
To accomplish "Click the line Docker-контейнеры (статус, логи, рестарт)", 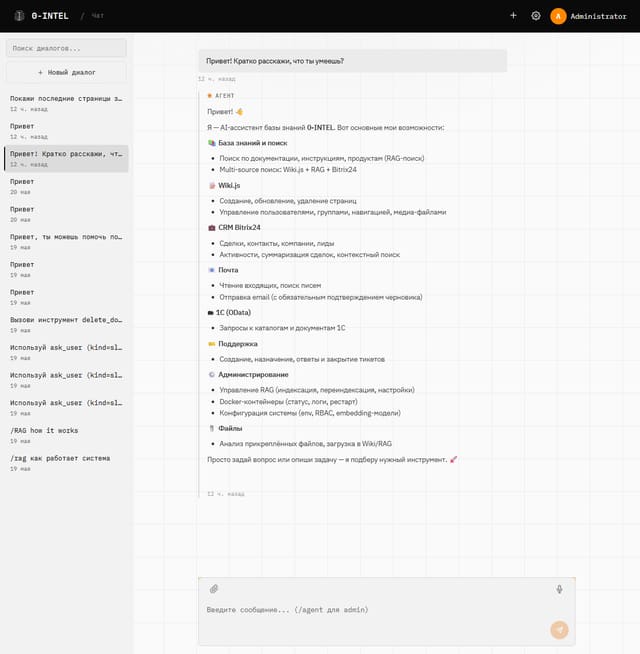I will (x=288, y=402).
